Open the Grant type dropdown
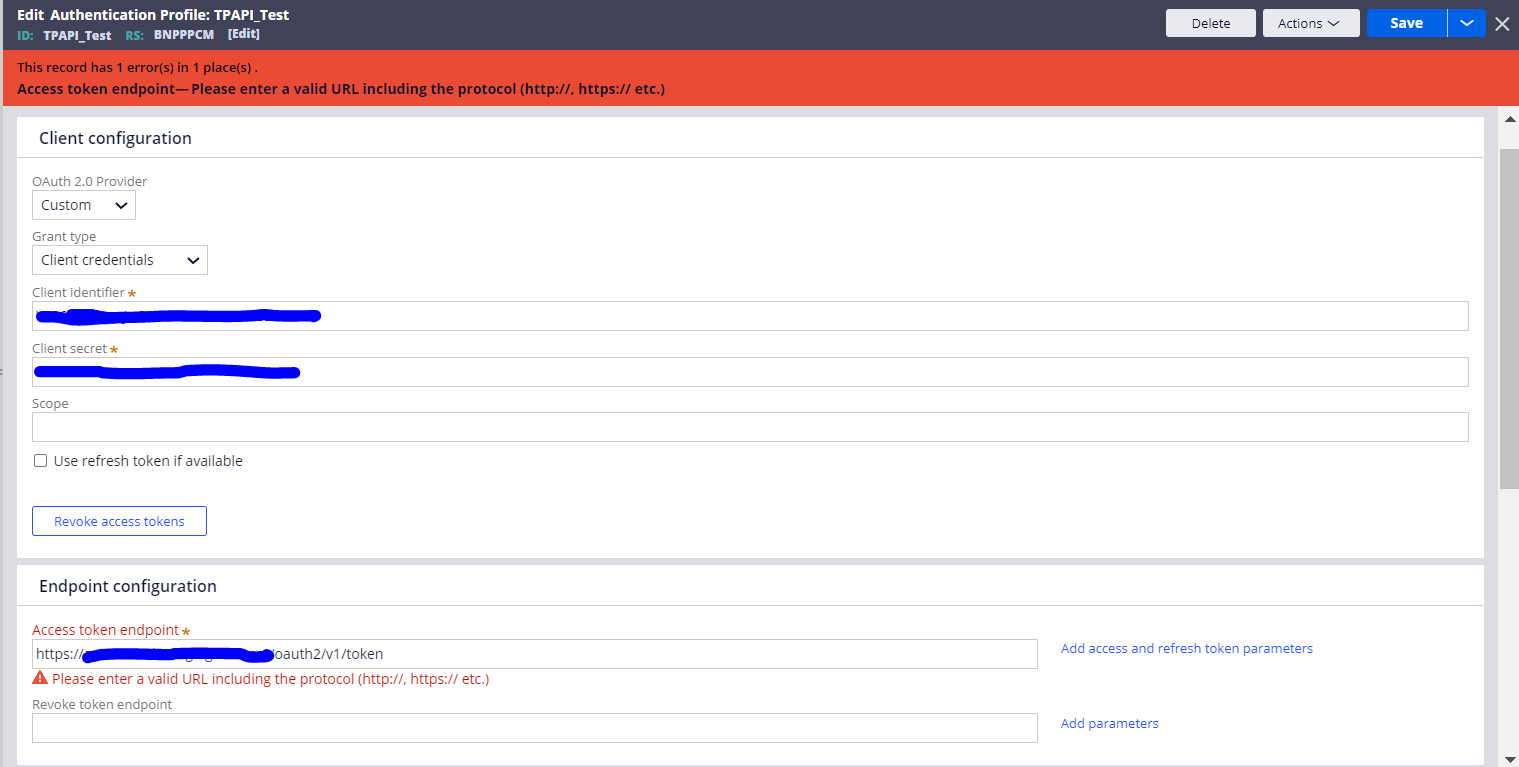 (120, 260)
